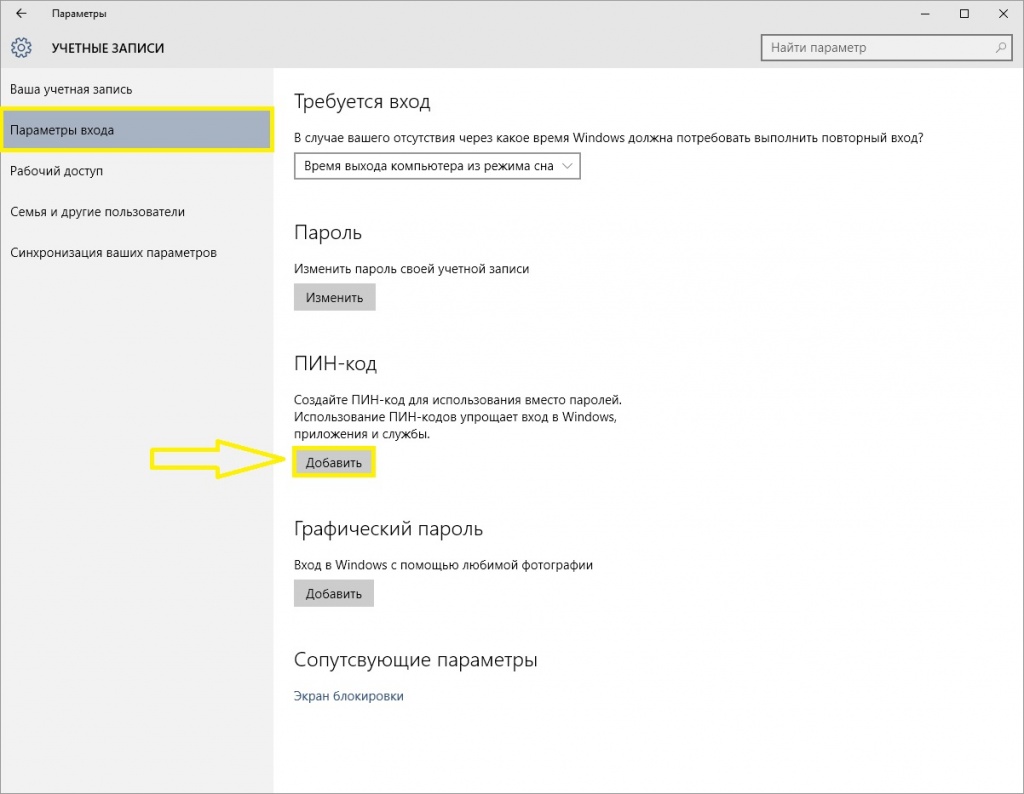The width and height of the screenshot is (1024, 794).
Task: Open Семья и другие пользователи
Action: pyautogui.click(x=97, y=212)
